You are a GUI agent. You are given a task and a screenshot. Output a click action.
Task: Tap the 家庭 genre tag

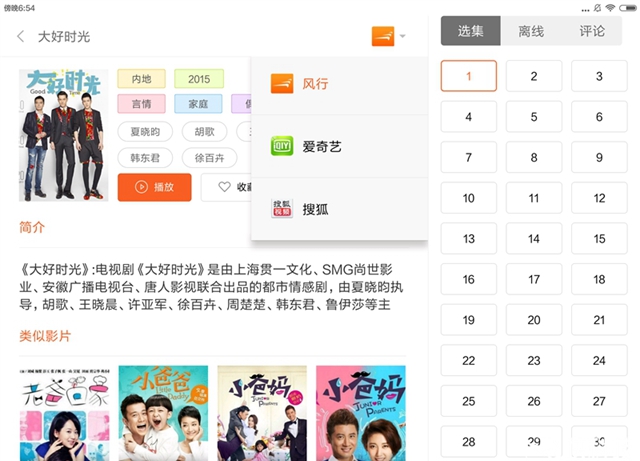[198, 104]
